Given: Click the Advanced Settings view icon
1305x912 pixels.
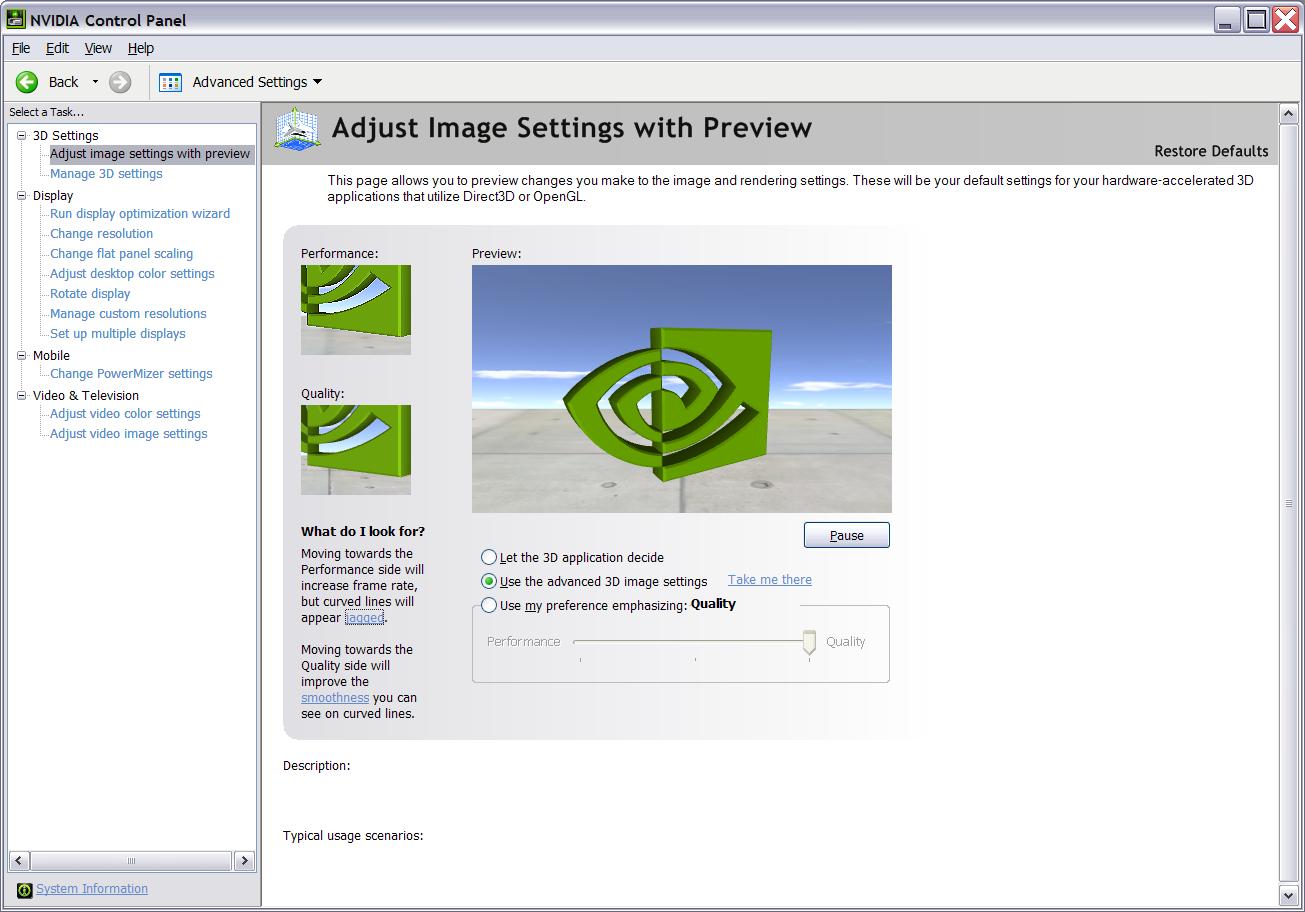Looking at the screenshot, I should [x=171, y=82].
